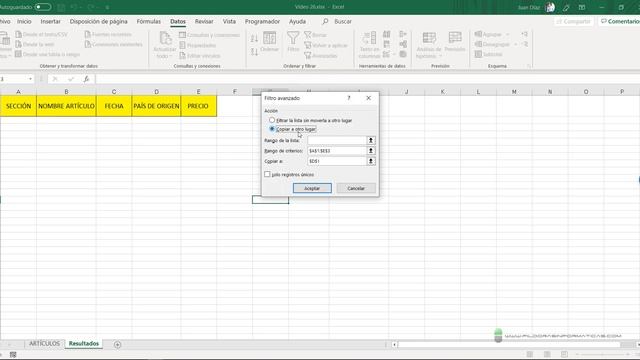Click the Compartir button
The width and height of the screenshot is (640, 360).
tap(573, 21)
